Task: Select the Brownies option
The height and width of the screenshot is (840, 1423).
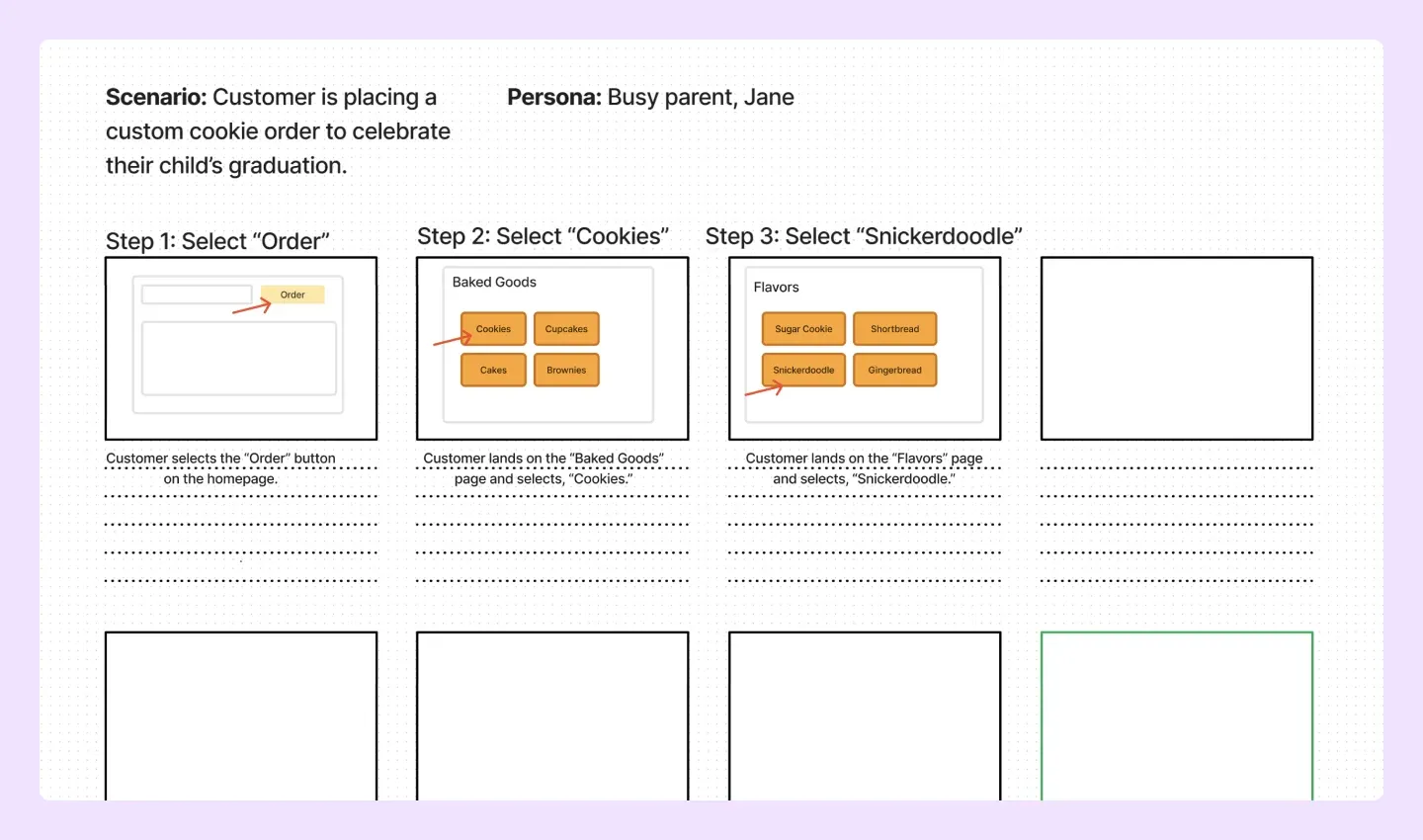Action: click(565, 370)
